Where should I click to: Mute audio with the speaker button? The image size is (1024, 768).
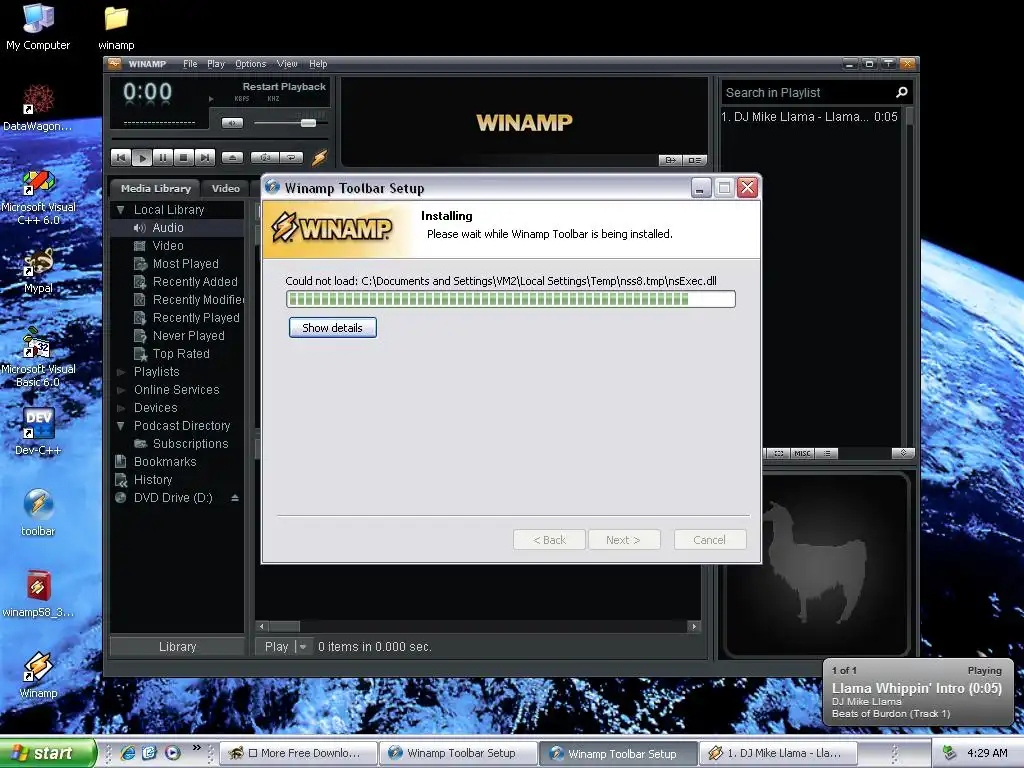tap(232, 123)
